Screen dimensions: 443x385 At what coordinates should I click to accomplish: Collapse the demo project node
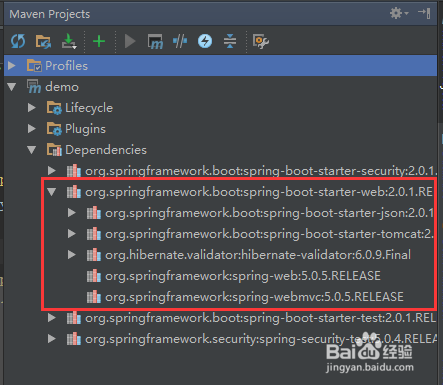click(12, 87)
